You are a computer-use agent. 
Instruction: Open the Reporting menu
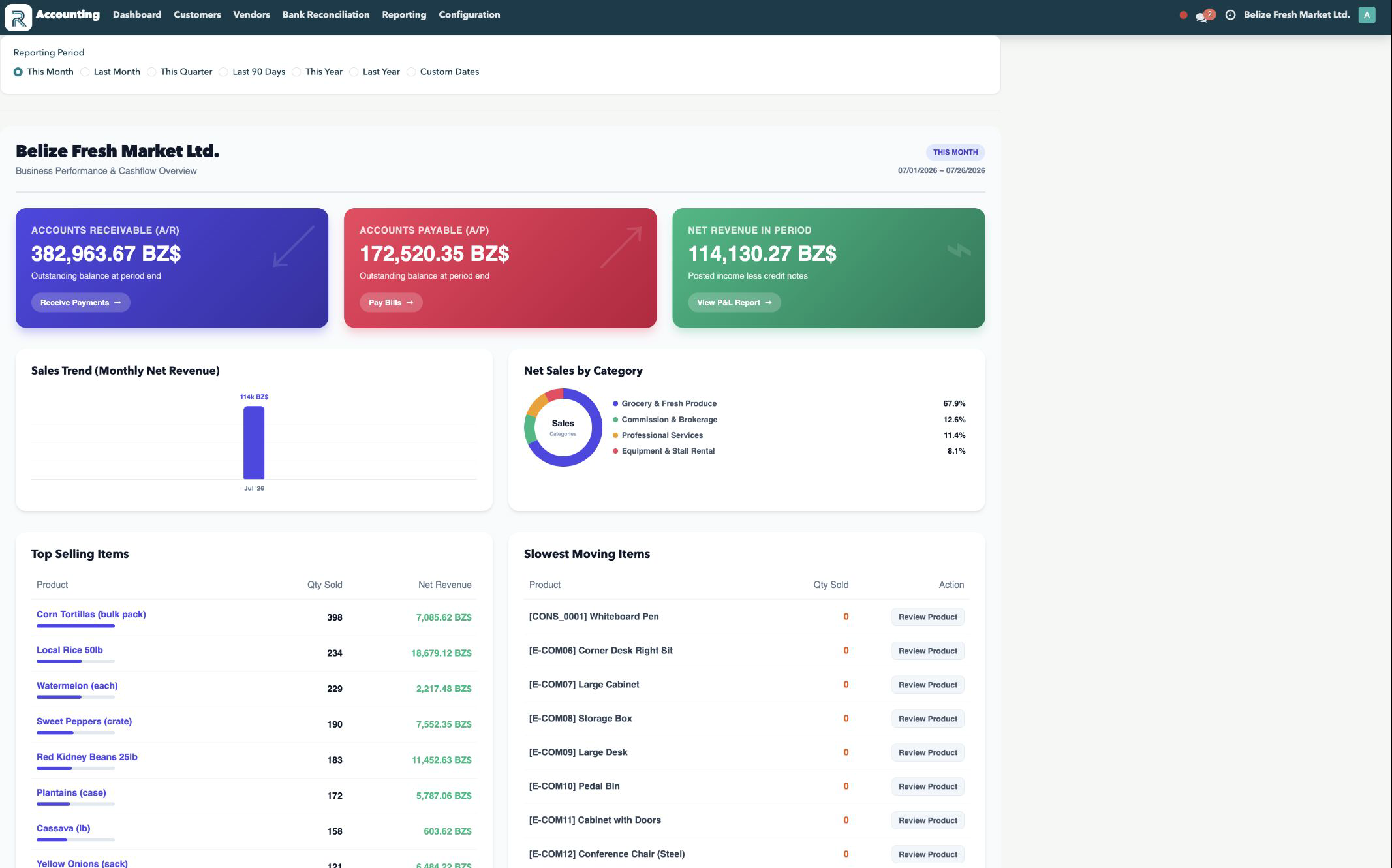404,15
